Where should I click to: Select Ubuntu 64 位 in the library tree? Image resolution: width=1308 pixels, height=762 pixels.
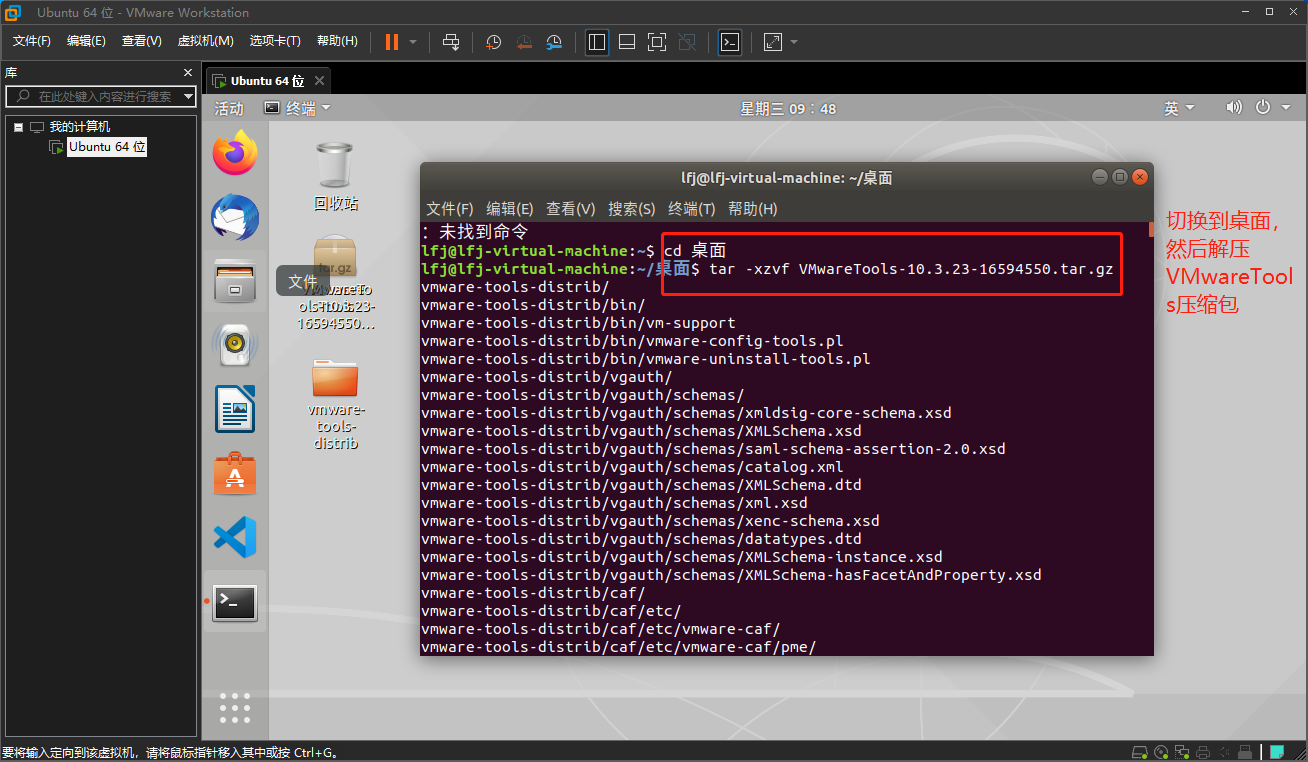(x=107, y=147)
